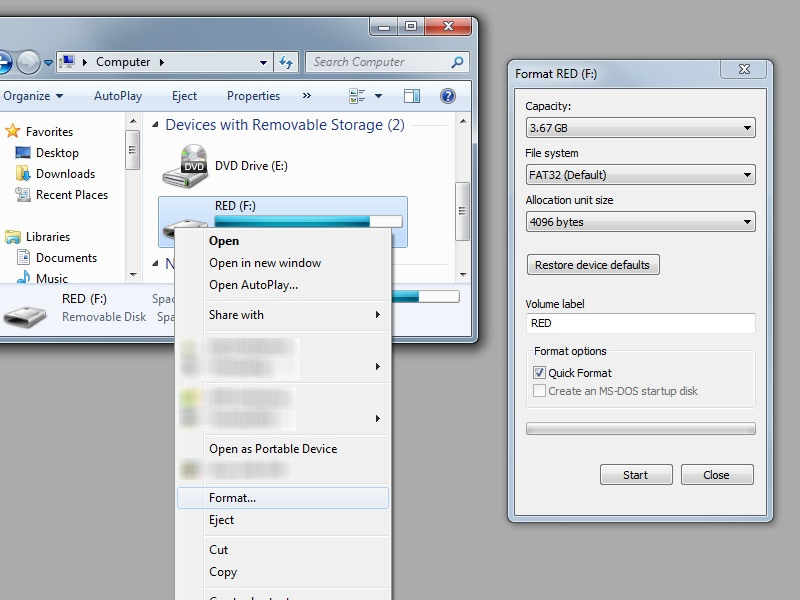This screenshot has height=600, width=800.
Task: Click the Desktop icon in Favorites
Action: click(x=23, y=153)
